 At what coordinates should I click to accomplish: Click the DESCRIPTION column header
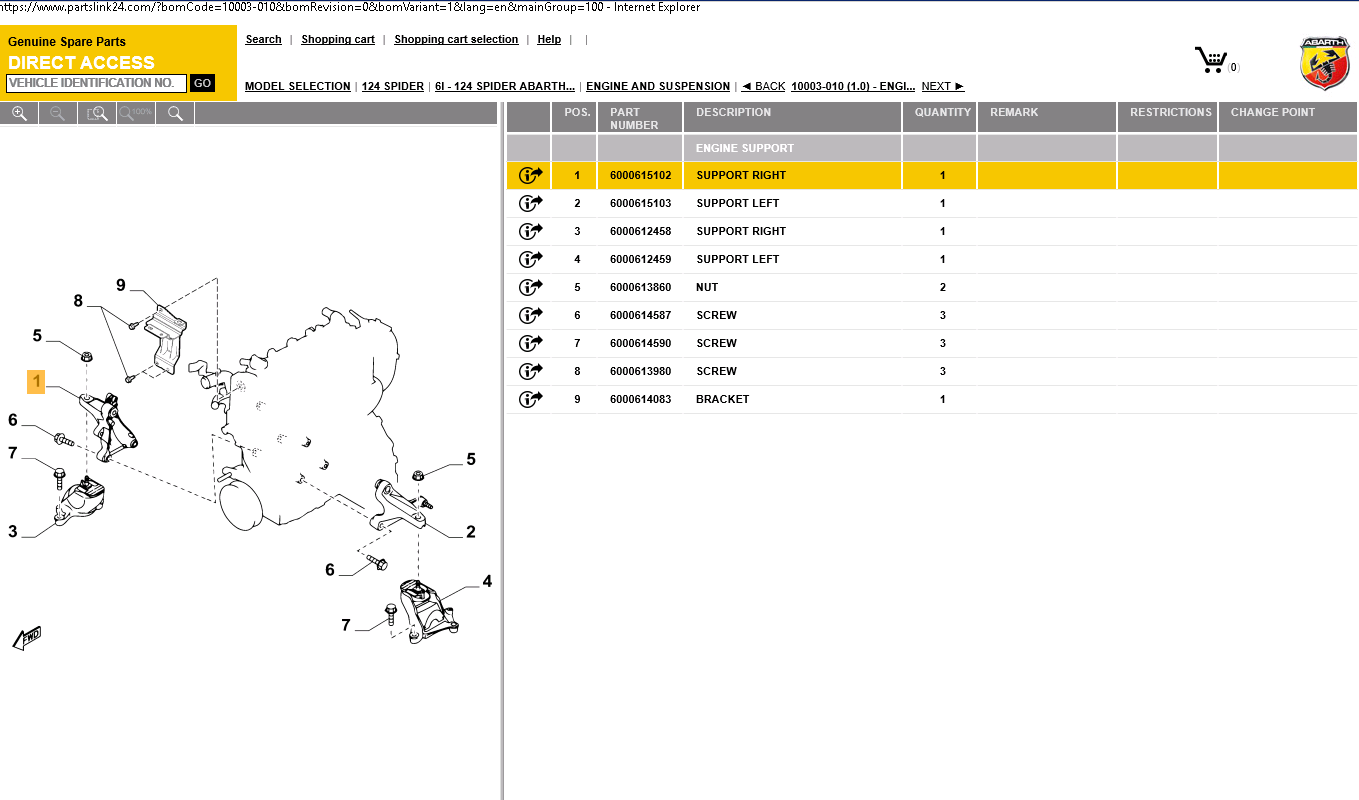pos(793,118)
